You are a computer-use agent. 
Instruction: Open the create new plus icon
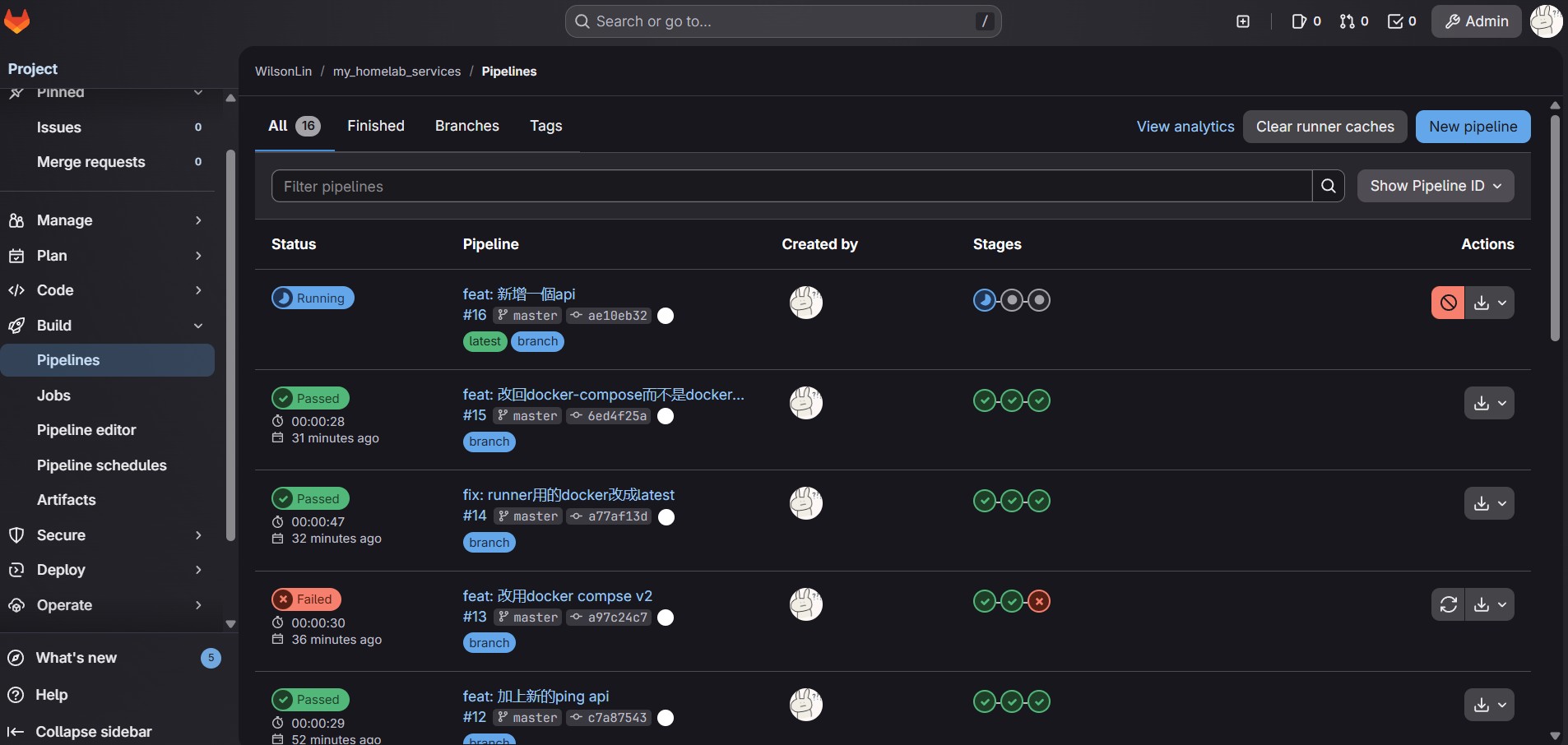[1243, 21]
